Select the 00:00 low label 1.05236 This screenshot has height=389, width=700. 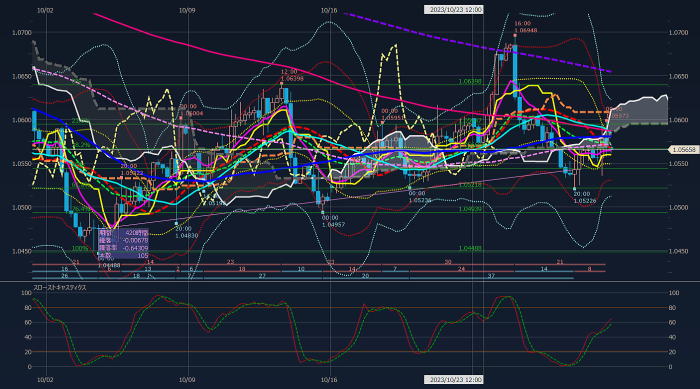coord(420,197)
